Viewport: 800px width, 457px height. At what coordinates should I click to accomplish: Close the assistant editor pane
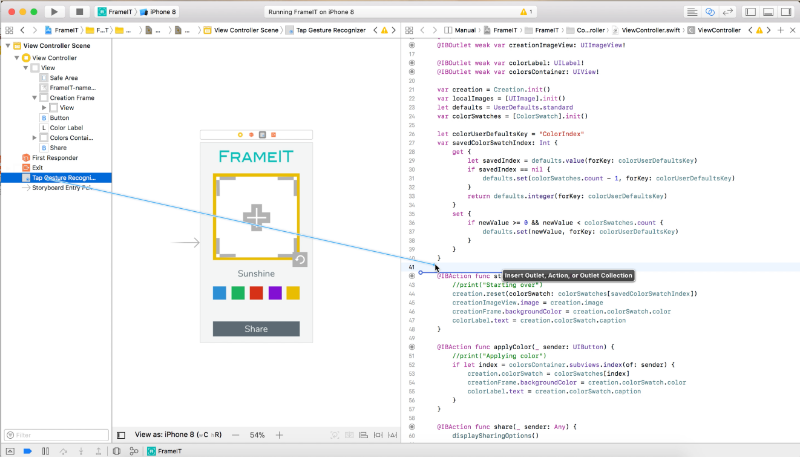[792, 30]
